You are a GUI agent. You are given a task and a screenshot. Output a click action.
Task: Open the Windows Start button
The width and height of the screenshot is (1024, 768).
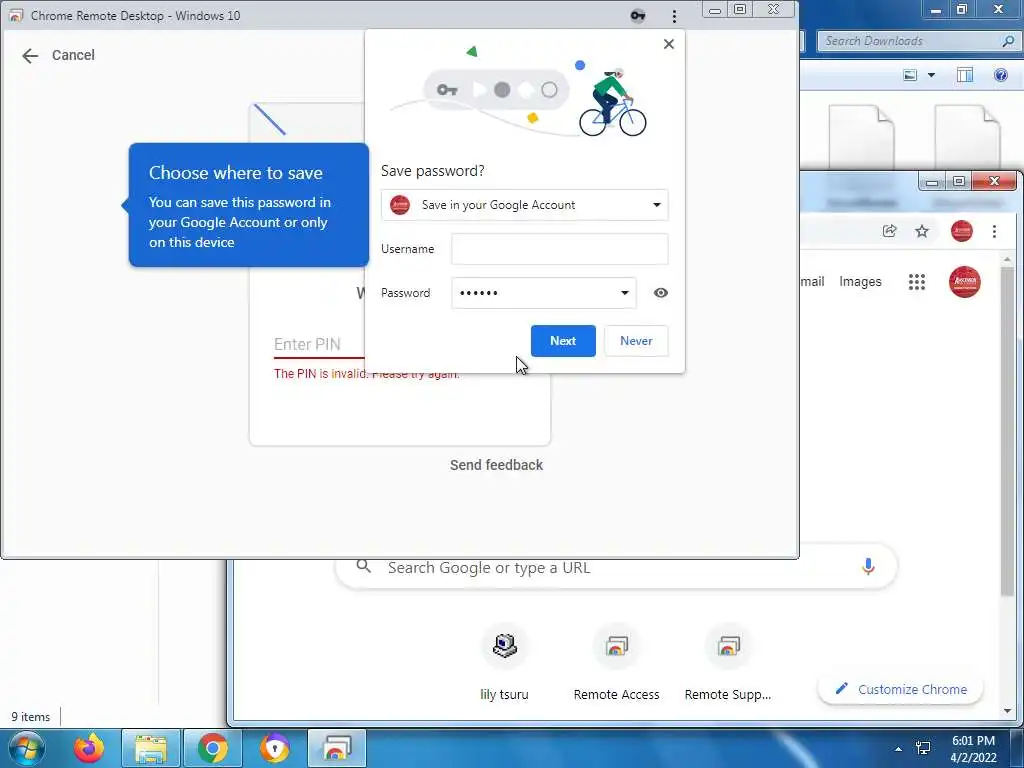(x=26, y=748)
